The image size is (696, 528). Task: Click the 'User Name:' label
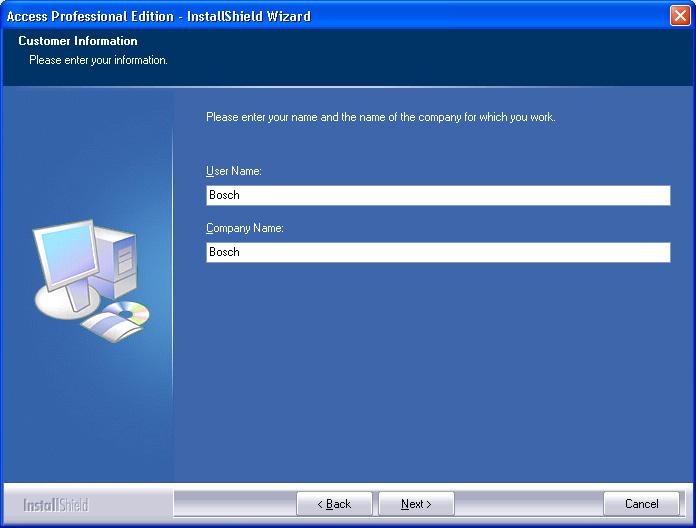pyautogui.click(x=234, y=171)
